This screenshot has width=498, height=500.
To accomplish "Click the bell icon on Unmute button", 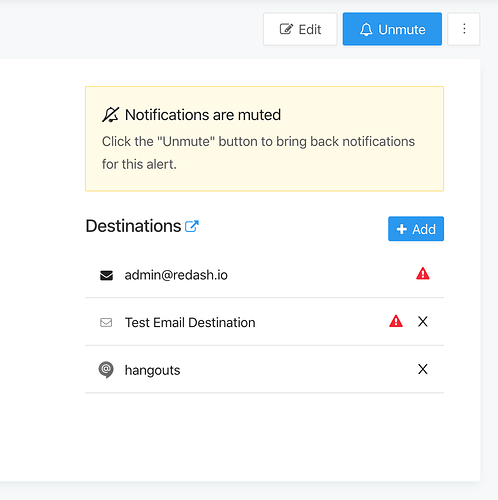I will (x=366, y=29).
